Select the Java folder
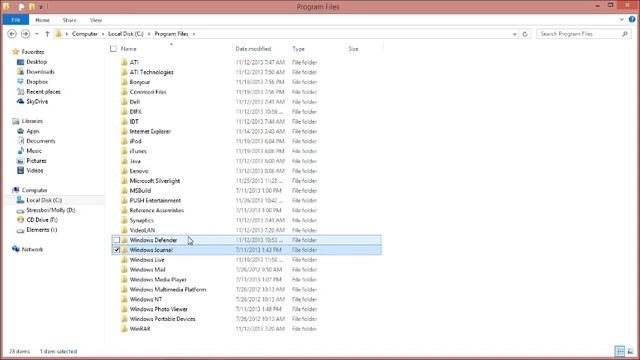Image resolution: width=640 pixels, height=360 pixels. [x=135, y=161]
